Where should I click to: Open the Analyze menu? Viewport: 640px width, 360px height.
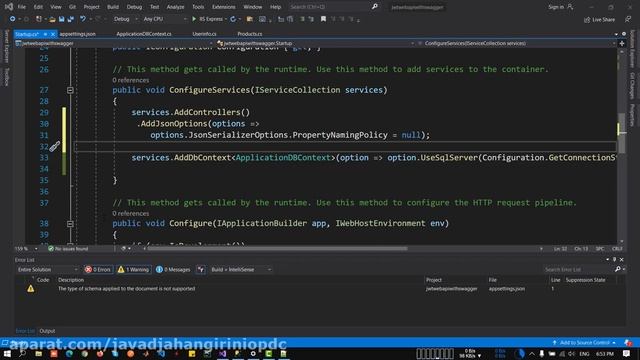[x=176, y=7]
